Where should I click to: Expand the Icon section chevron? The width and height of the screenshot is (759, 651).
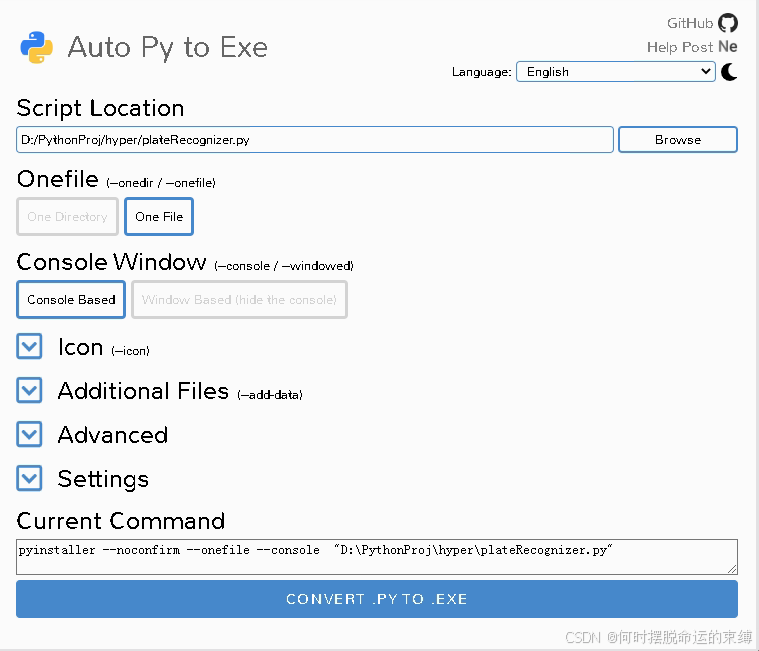coord(29,346)
